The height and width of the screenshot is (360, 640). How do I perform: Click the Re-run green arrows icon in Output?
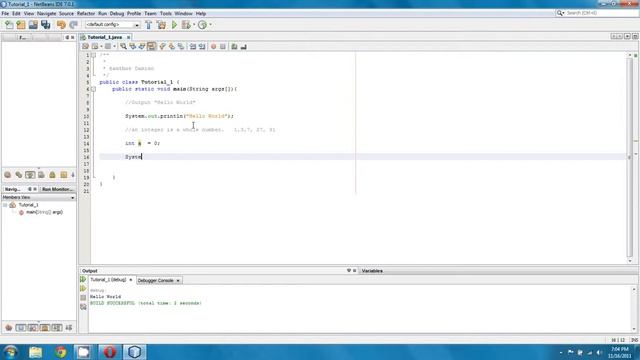pos(83,280)
